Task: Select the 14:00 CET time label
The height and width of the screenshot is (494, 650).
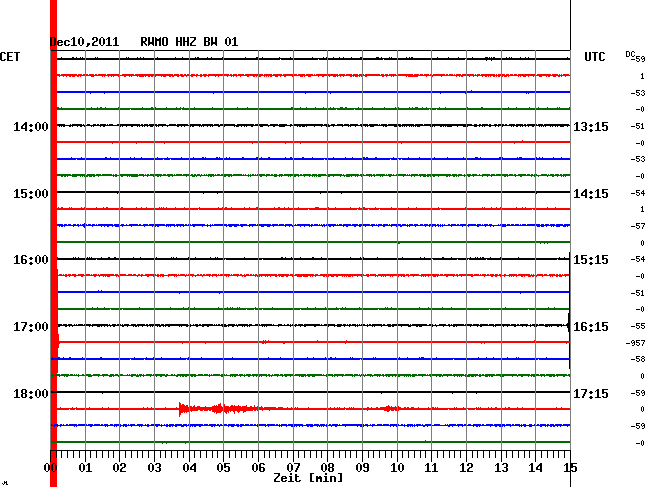Action: click(x=31, y=127)
